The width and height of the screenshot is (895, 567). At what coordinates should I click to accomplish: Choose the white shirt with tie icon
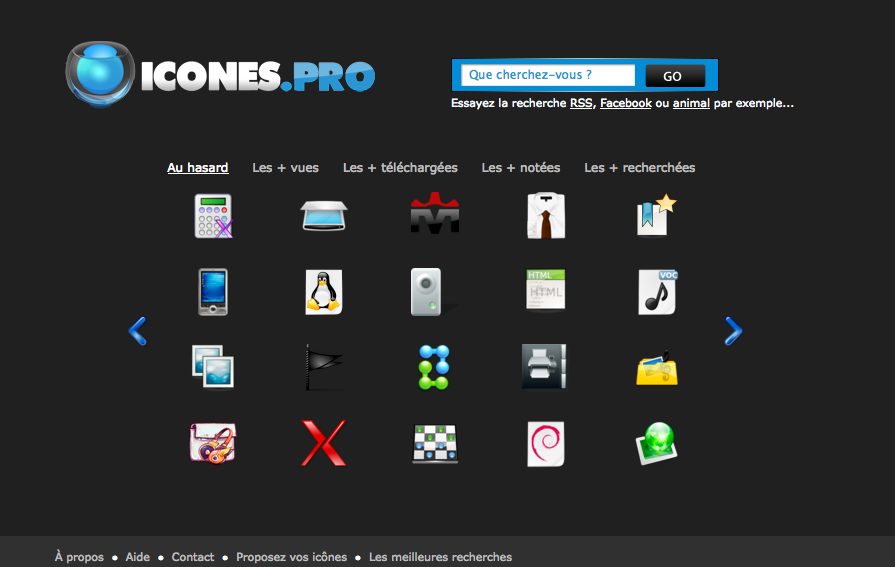pyautogui.click(x=546, y=215)
